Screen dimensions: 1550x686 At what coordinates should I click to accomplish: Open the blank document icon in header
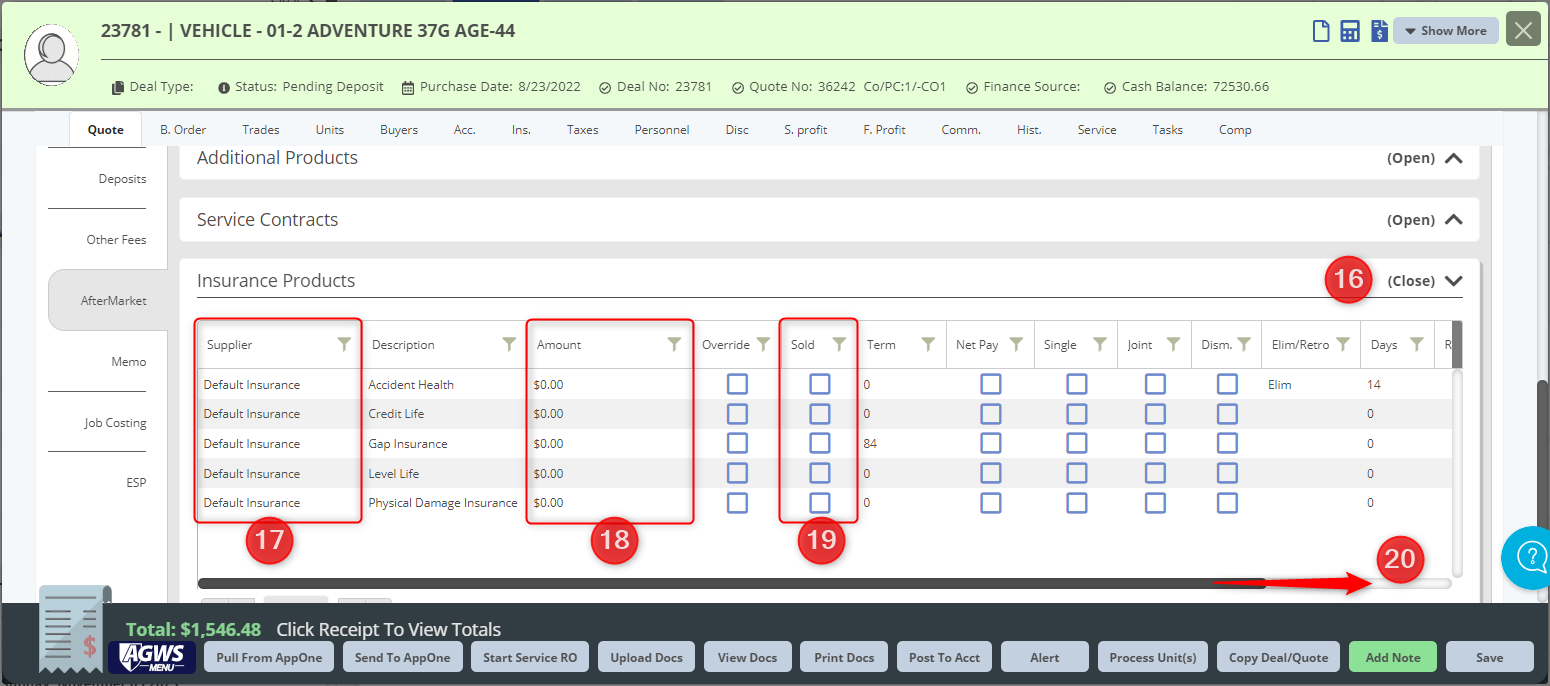pos(1321,31)
